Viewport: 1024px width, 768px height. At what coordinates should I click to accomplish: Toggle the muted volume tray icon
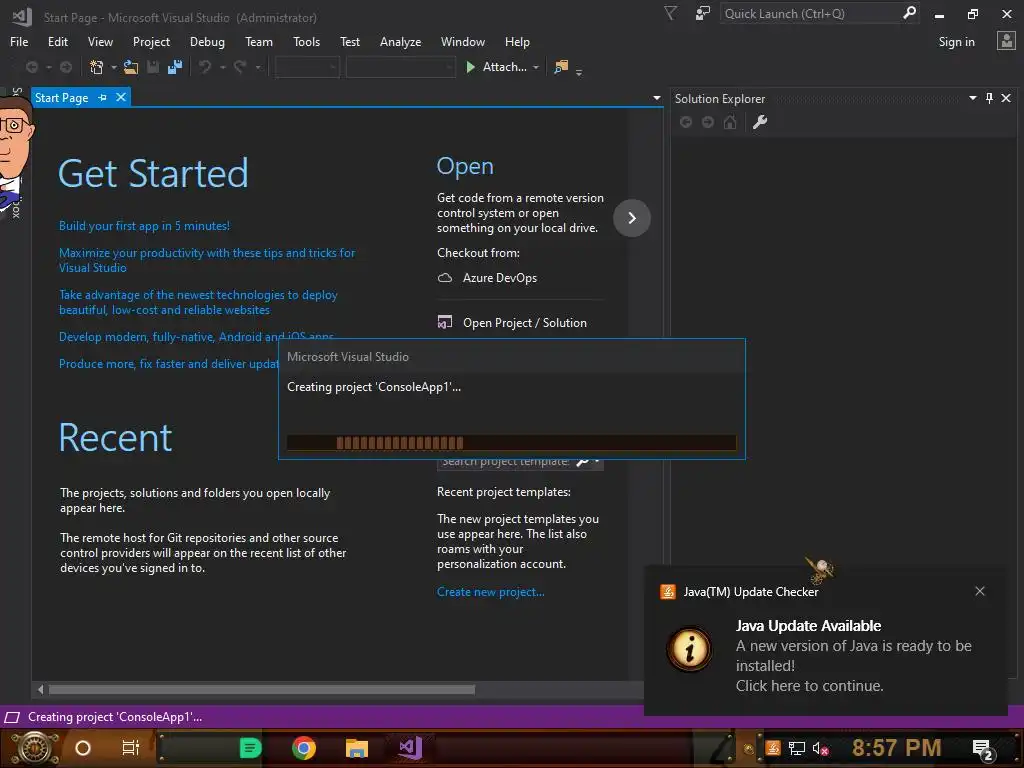pos(820,748)
